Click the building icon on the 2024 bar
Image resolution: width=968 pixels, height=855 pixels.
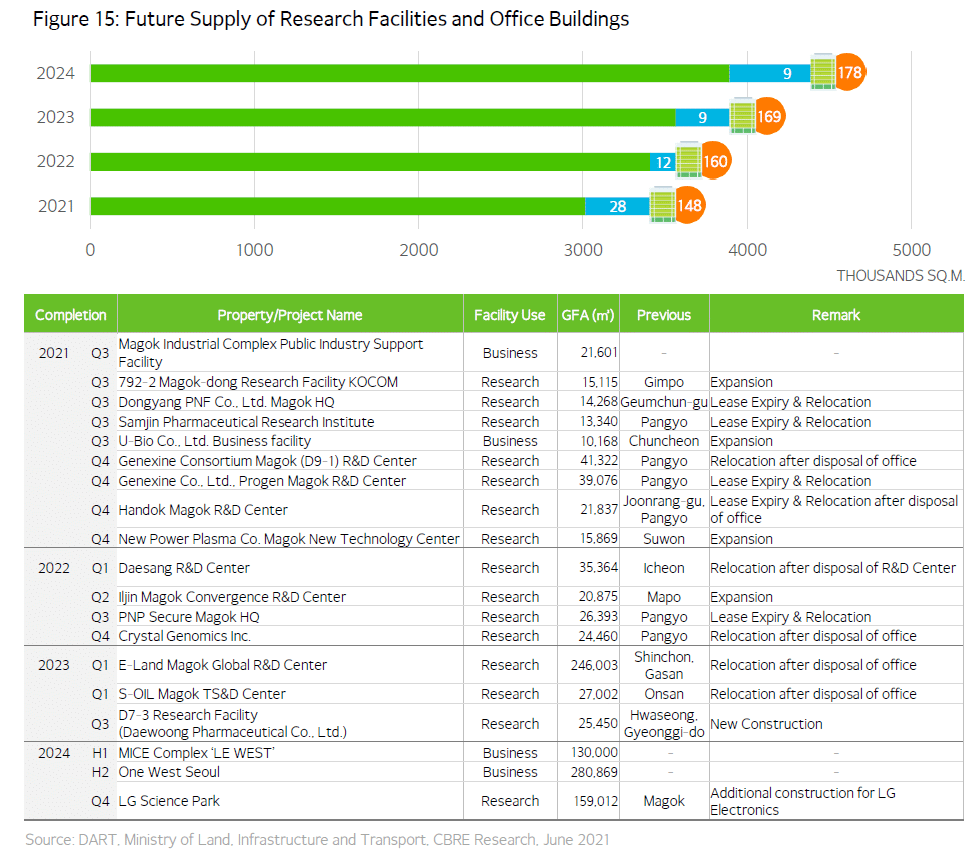(x=822, y=72)
